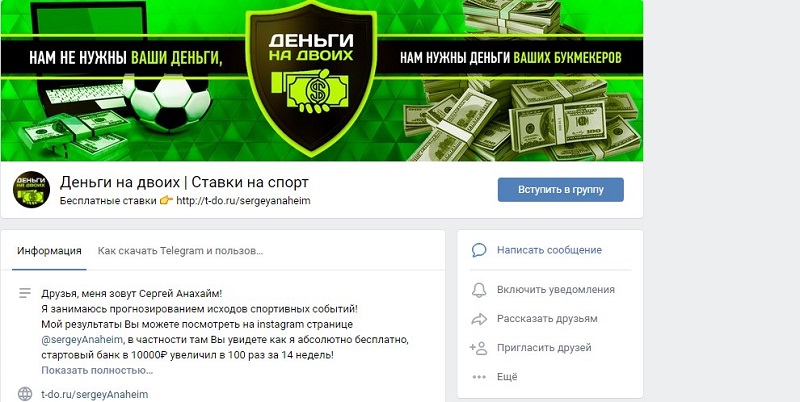This screenshot has height=402, width=800.
Task: Click Написать сообщение to message group
Action: pyautogui.click(x=549, y=250)
